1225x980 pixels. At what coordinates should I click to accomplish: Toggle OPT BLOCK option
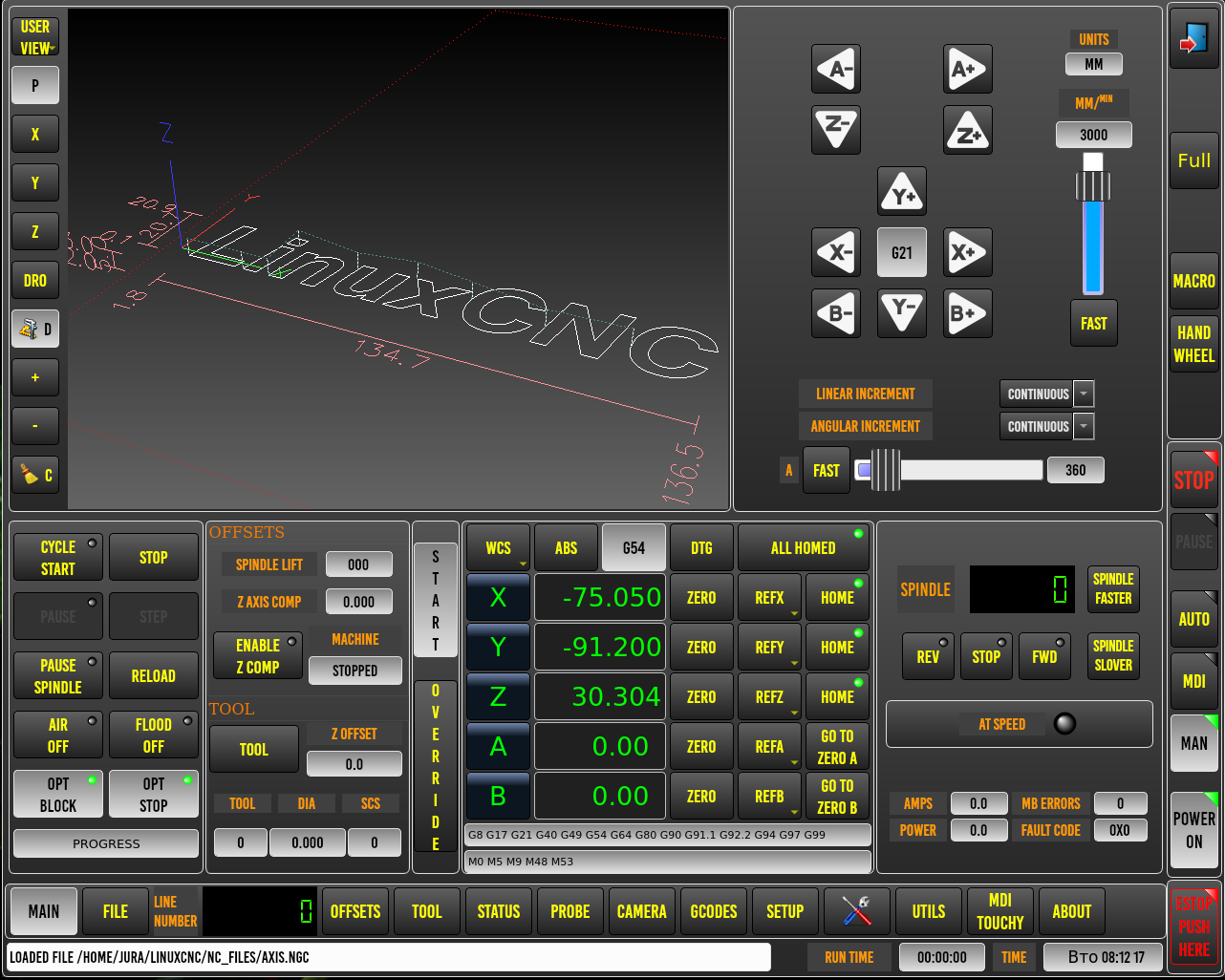point(58,794)
